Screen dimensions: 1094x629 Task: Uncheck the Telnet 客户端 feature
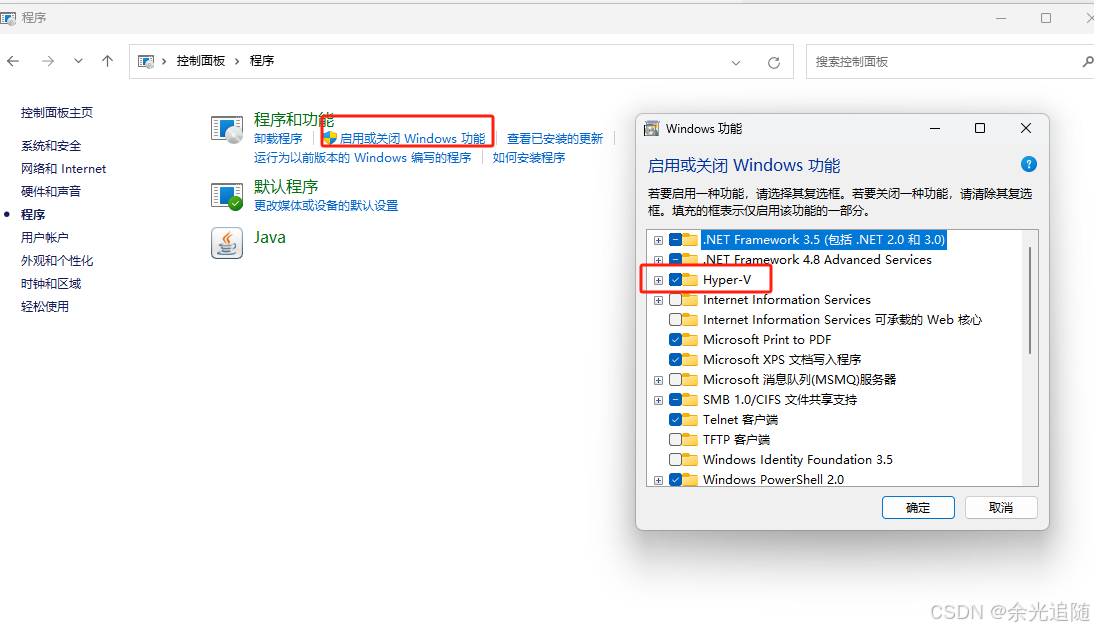[677, 419]
